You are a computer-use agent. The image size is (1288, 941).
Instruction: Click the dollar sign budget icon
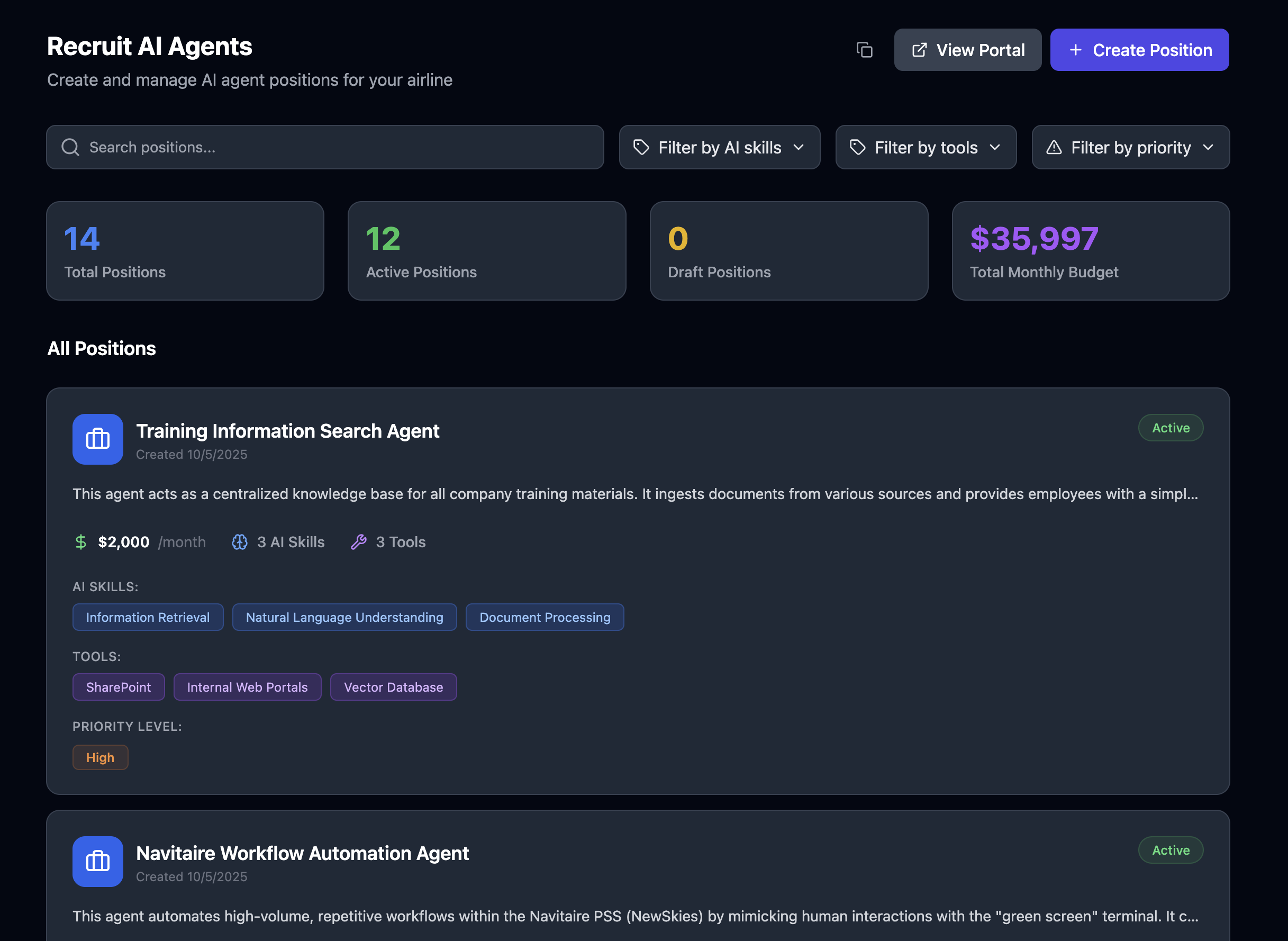coord(81,542)
